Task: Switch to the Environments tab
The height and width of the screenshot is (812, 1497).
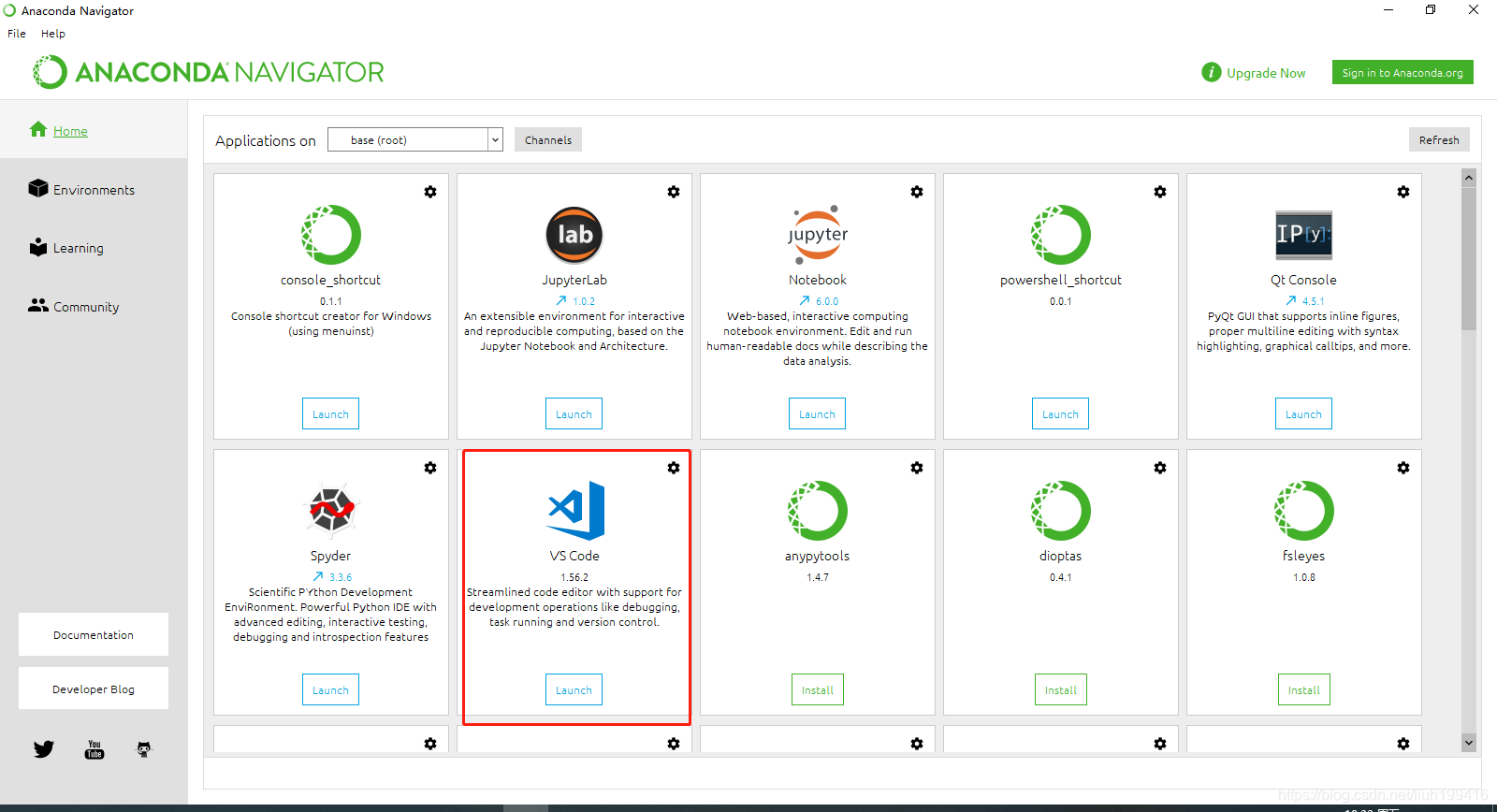Action: [x=94, y=190]
